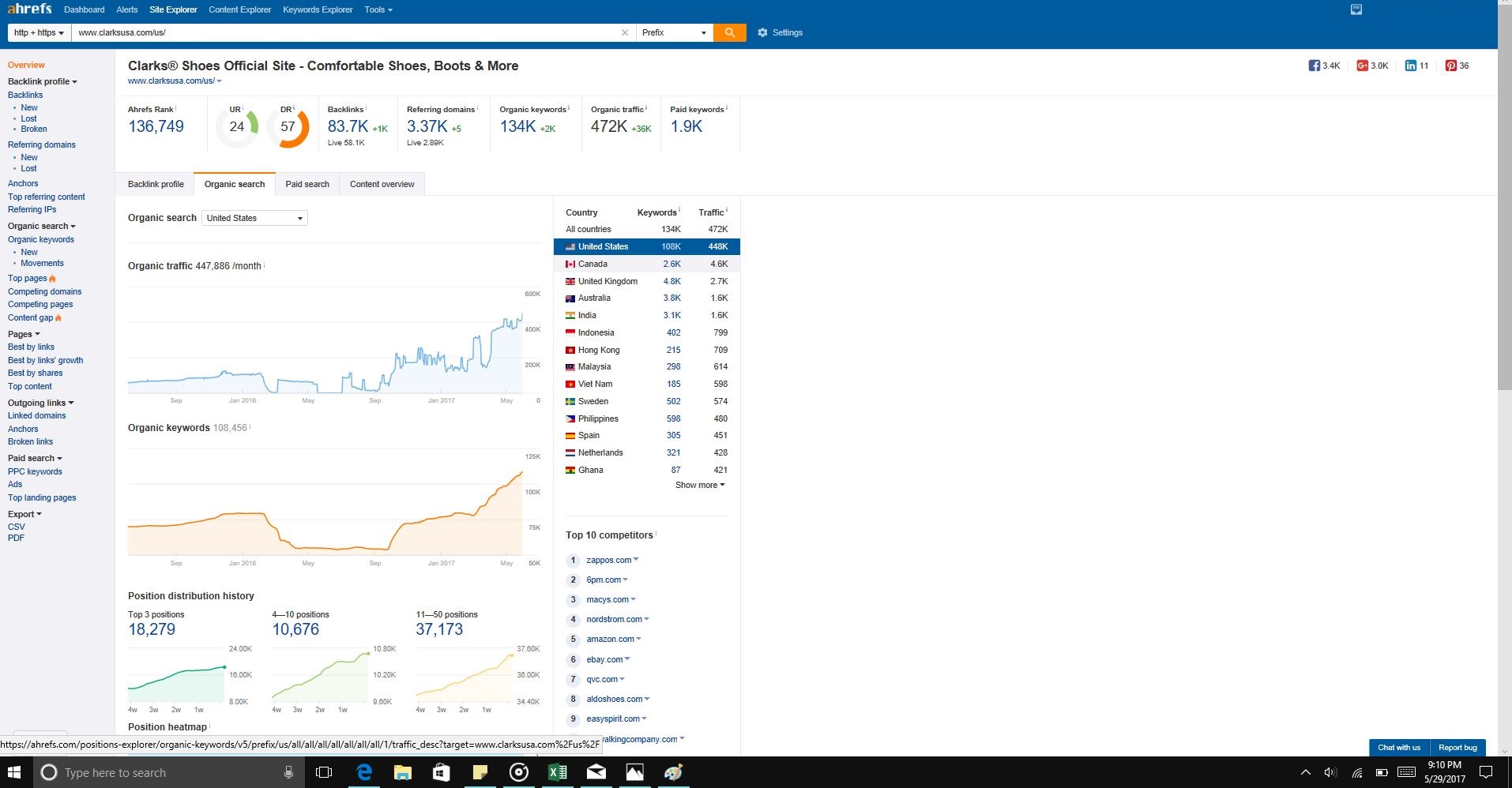
Task: Click the Pinterest share count icon
Action: (1450, 66)
